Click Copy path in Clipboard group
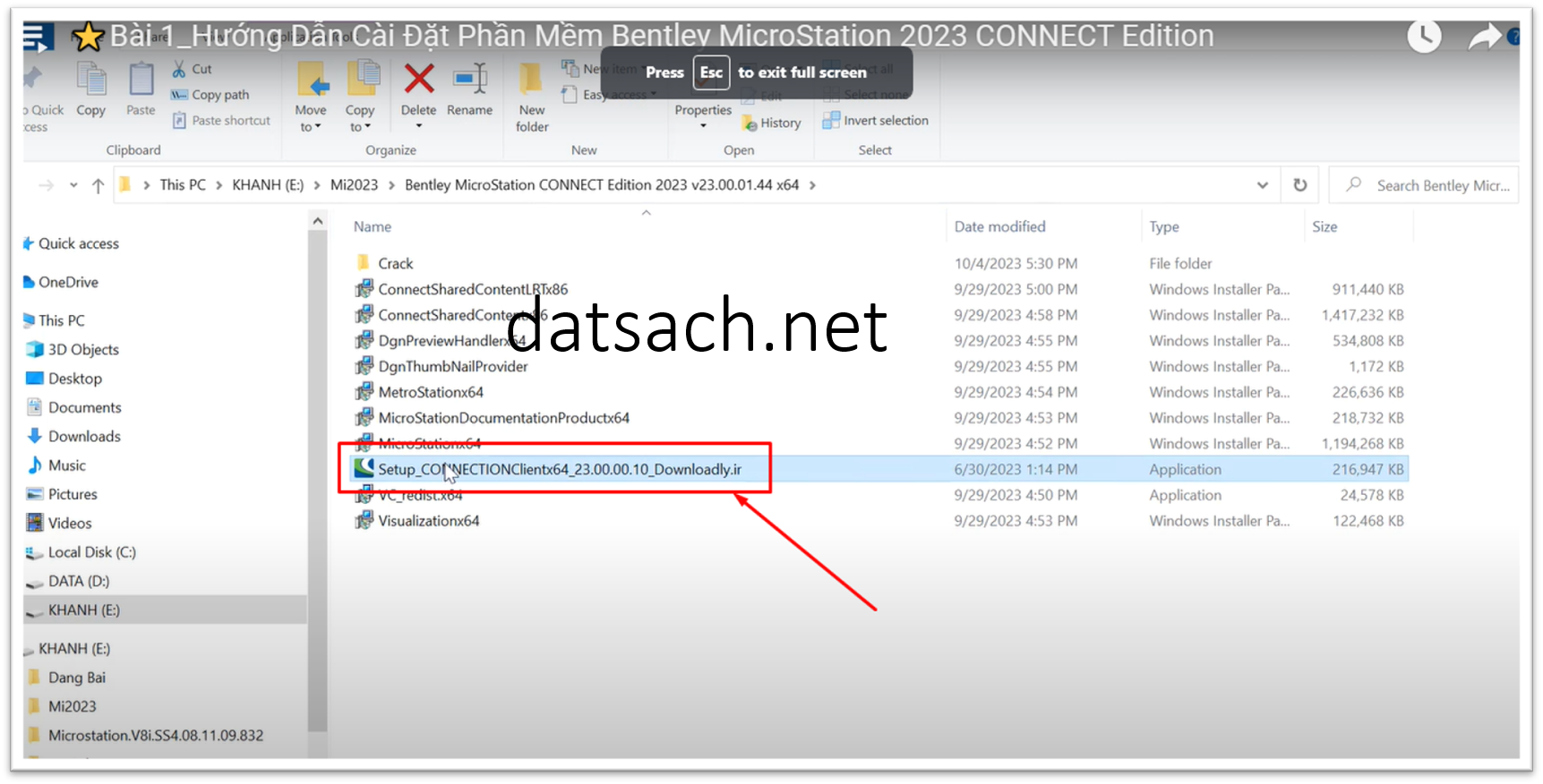Viewport: 1543px width, 784px height. [x=211, y=95]
